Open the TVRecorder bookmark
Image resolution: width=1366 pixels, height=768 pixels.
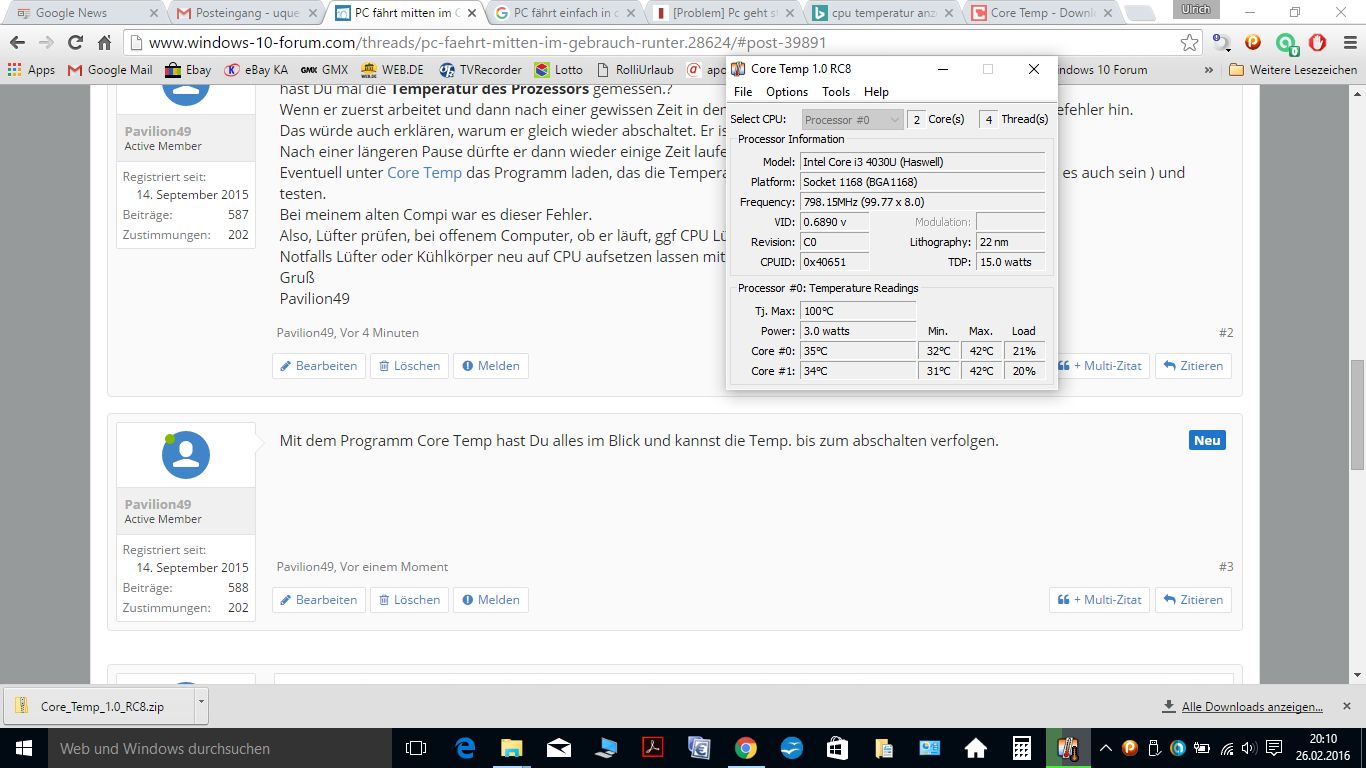(x=480, y=70)
